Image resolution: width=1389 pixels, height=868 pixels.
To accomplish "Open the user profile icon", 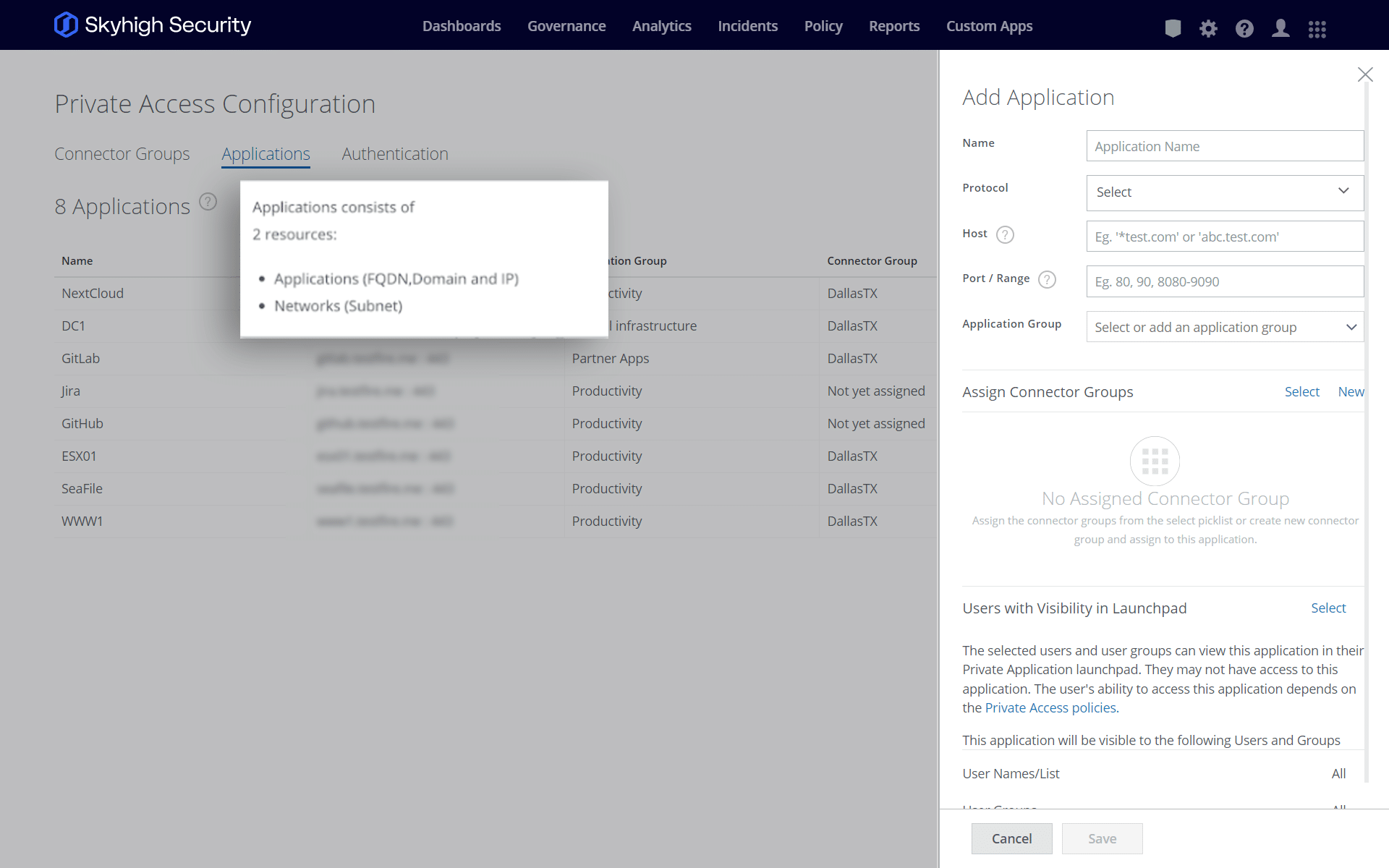I will click(1280, 29).
